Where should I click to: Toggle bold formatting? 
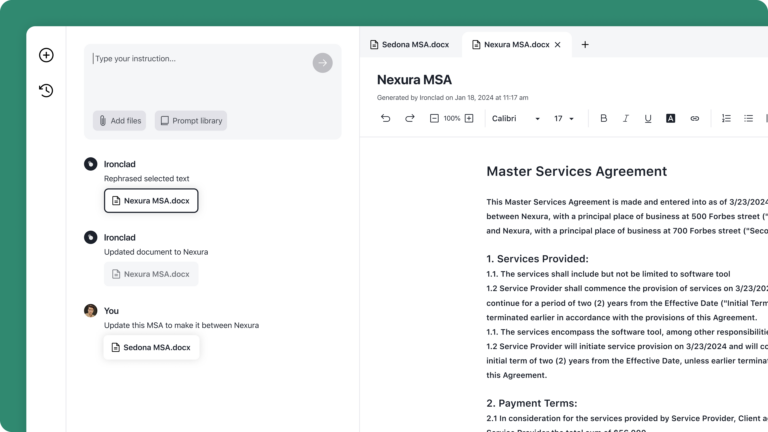(603, 118)
